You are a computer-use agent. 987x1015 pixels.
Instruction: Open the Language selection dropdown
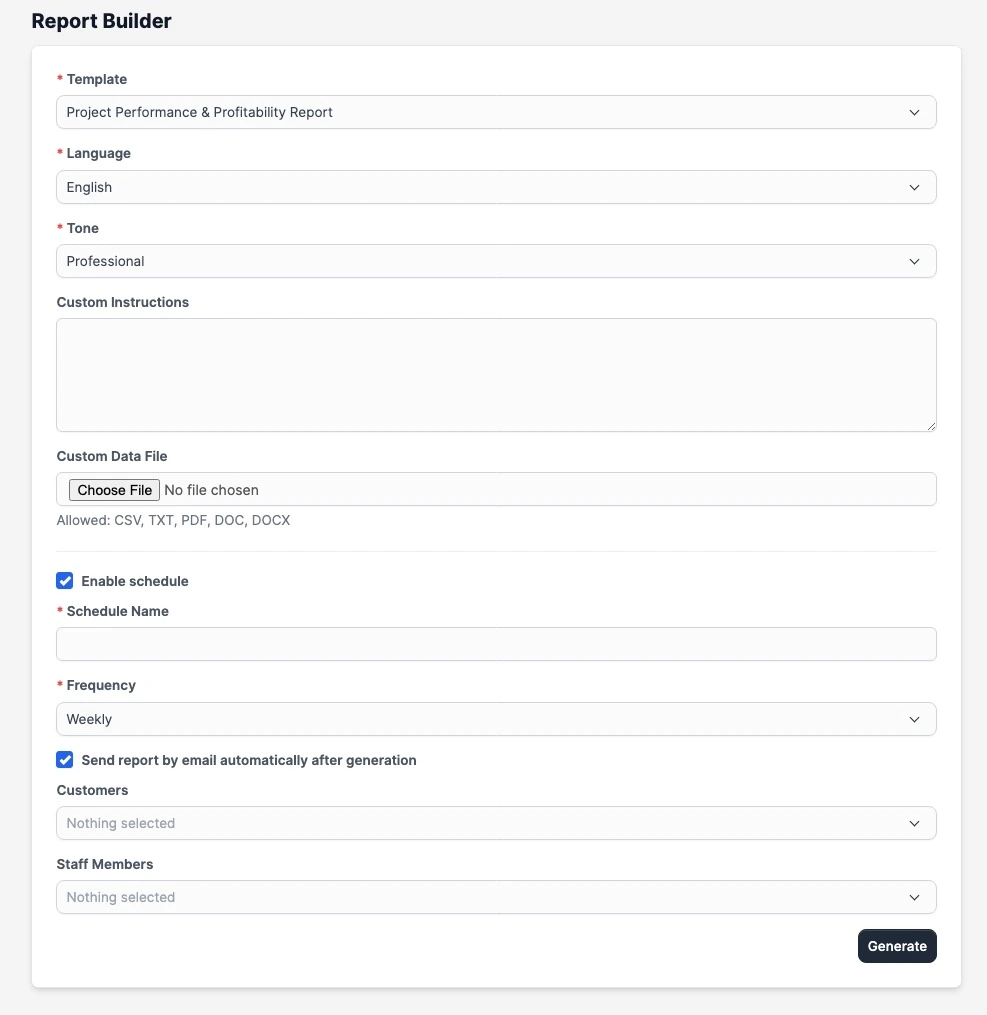click(497, 186)
